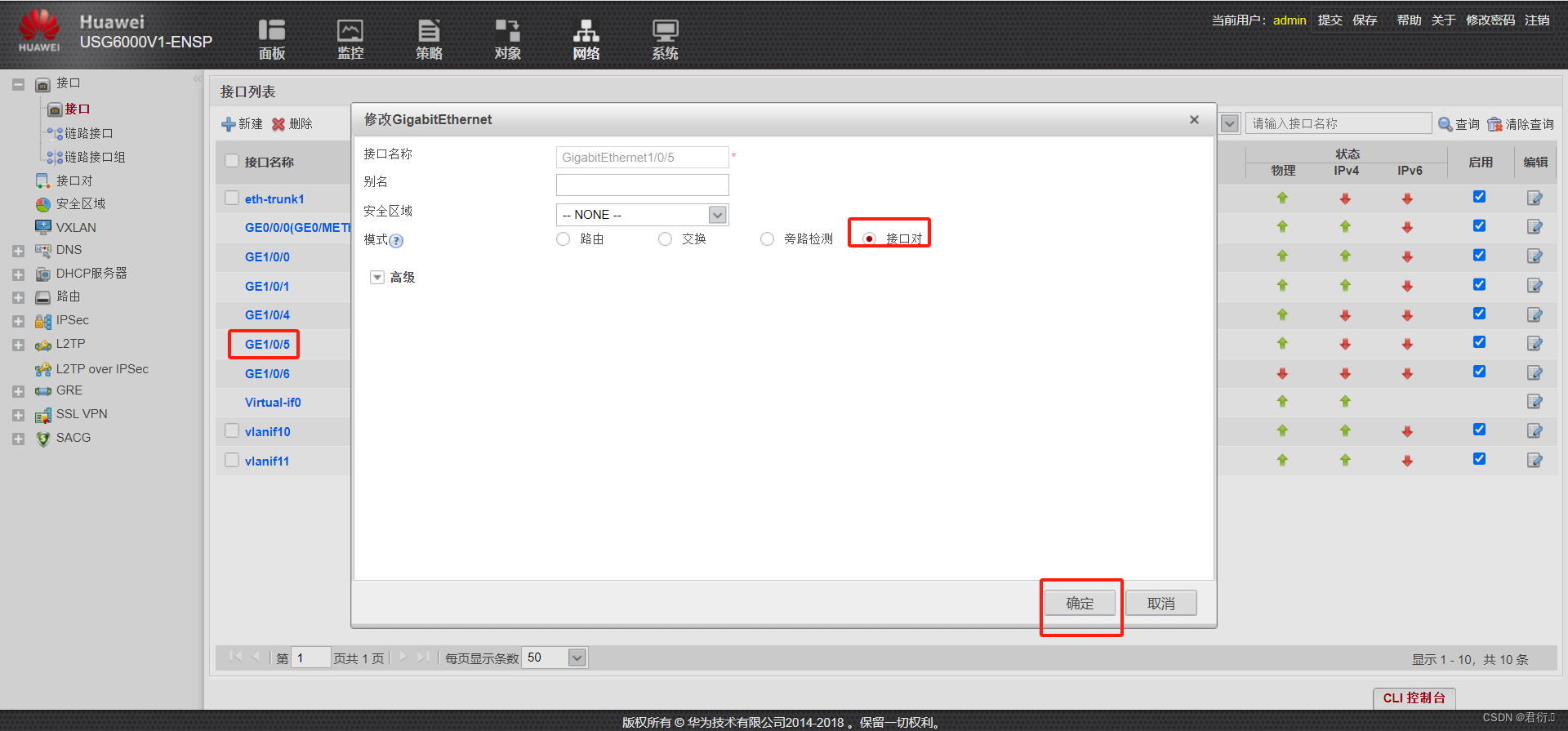Viewport: 1568px width, 731px height.
Task: Collapse the left sidebar with arrow icon
Action: click(197, 79)
